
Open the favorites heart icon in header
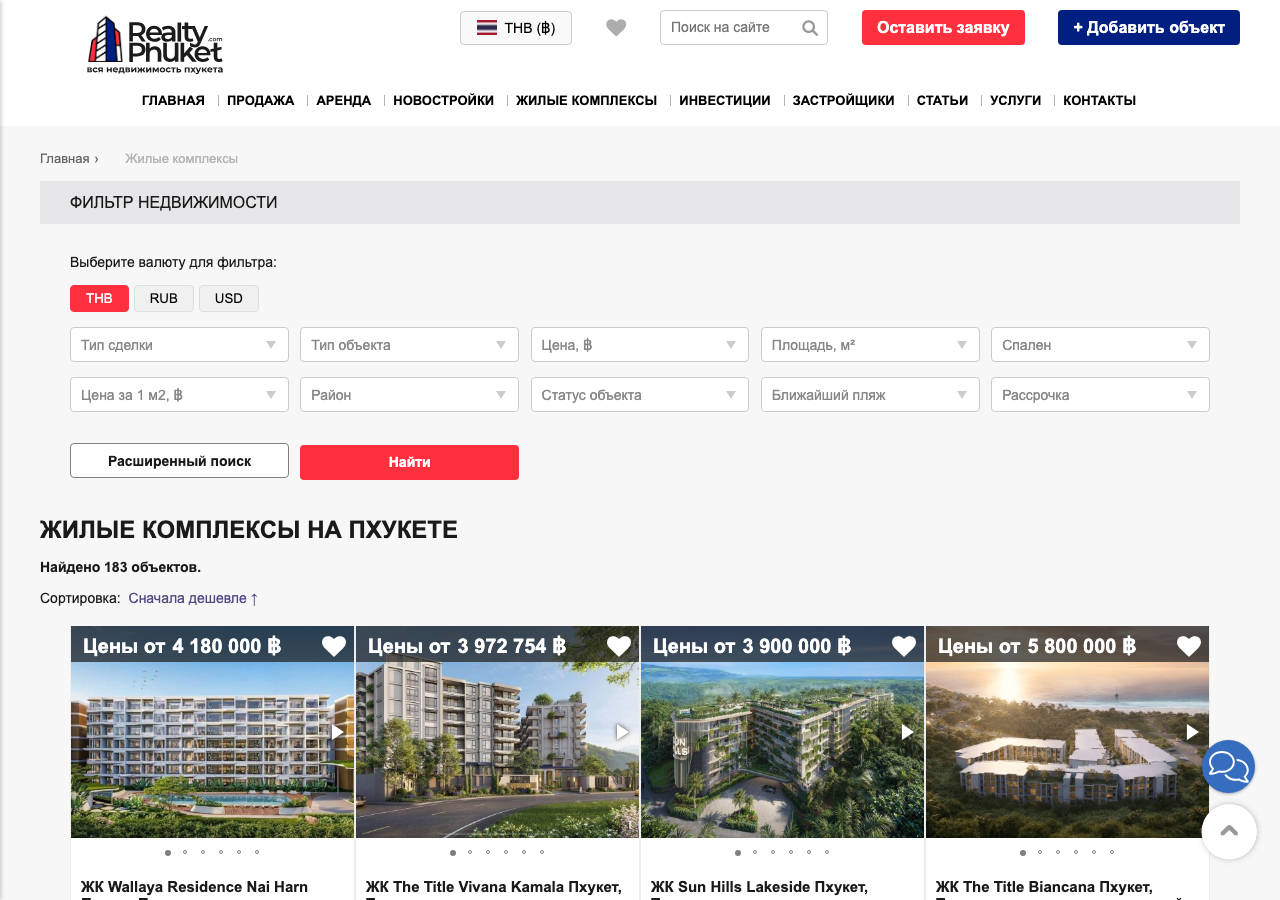click(x=616, y=28)
